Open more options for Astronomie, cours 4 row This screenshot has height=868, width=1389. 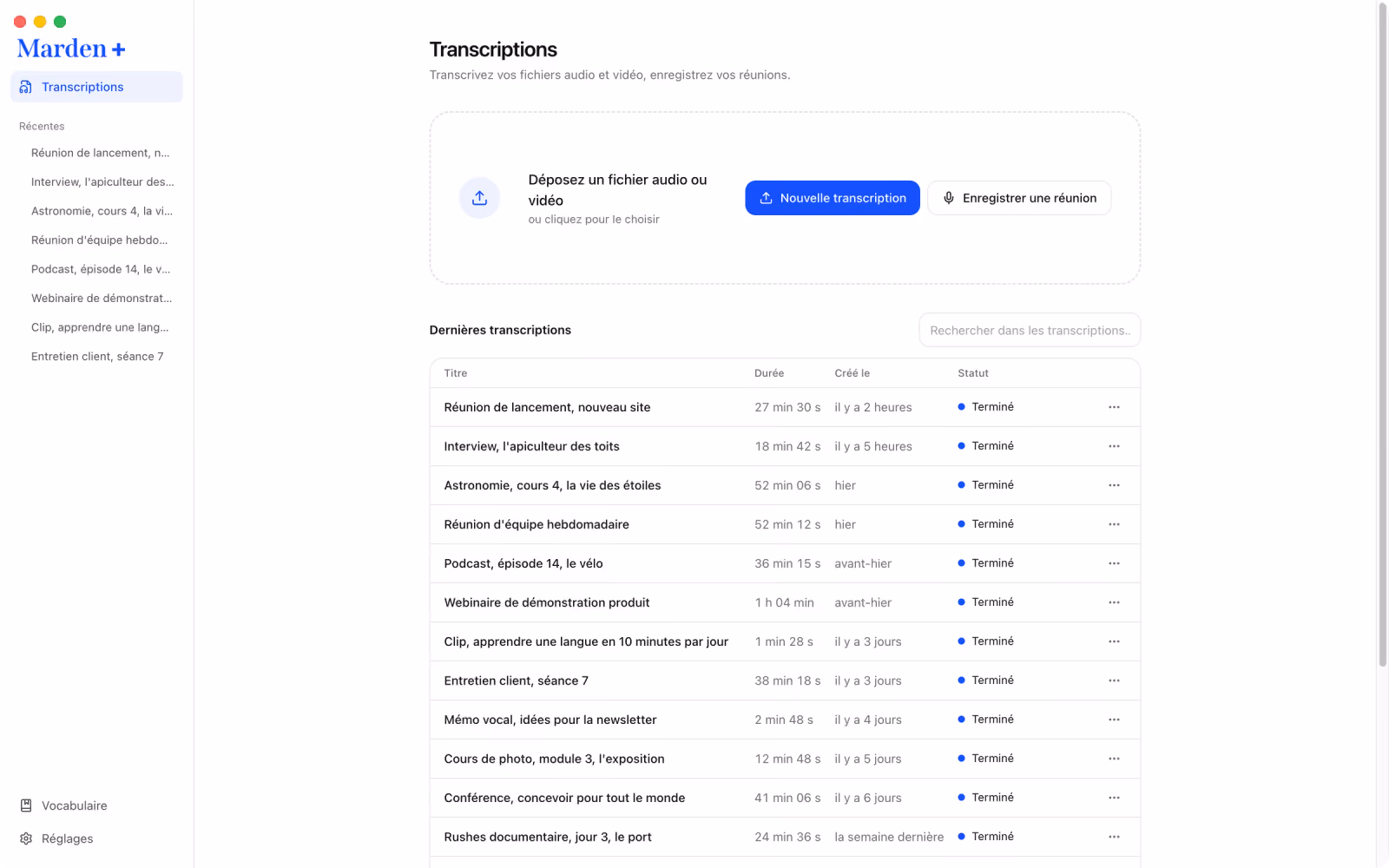click(1114, 485)
